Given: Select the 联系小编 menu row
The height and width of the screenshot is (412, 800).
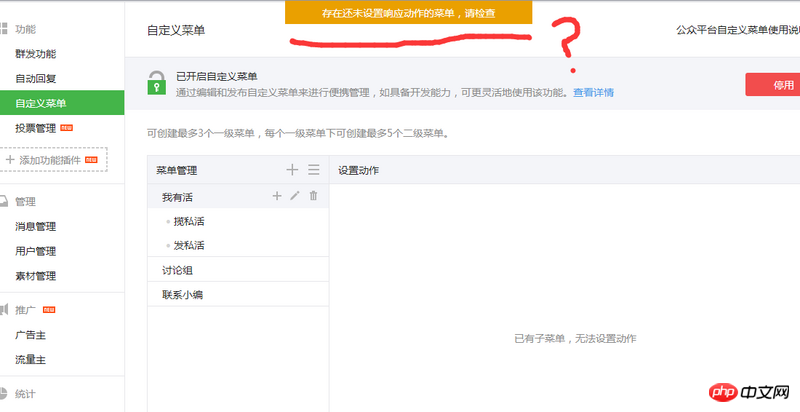Looking at the screenshot, I should [x=238, y=294].
